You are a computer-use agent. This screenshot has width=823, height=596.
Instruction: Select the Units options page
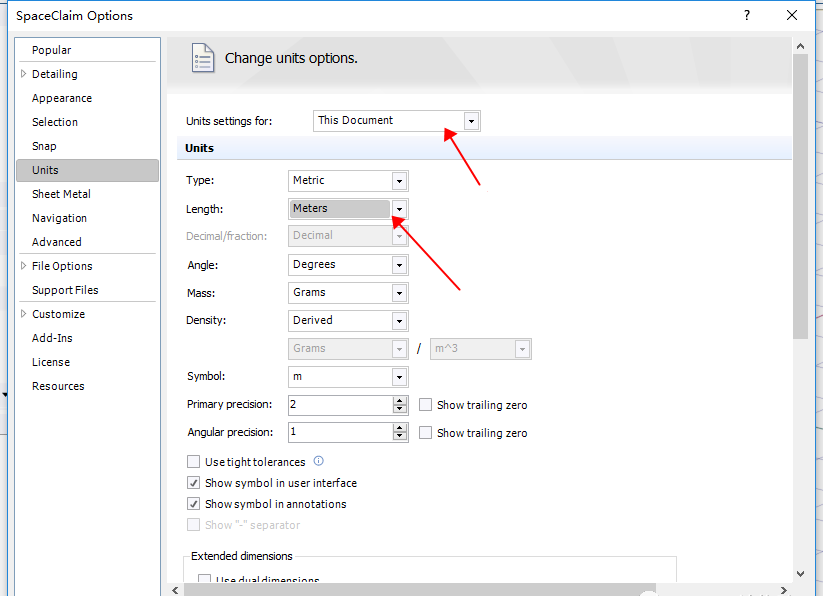click(x=88, y=170)
